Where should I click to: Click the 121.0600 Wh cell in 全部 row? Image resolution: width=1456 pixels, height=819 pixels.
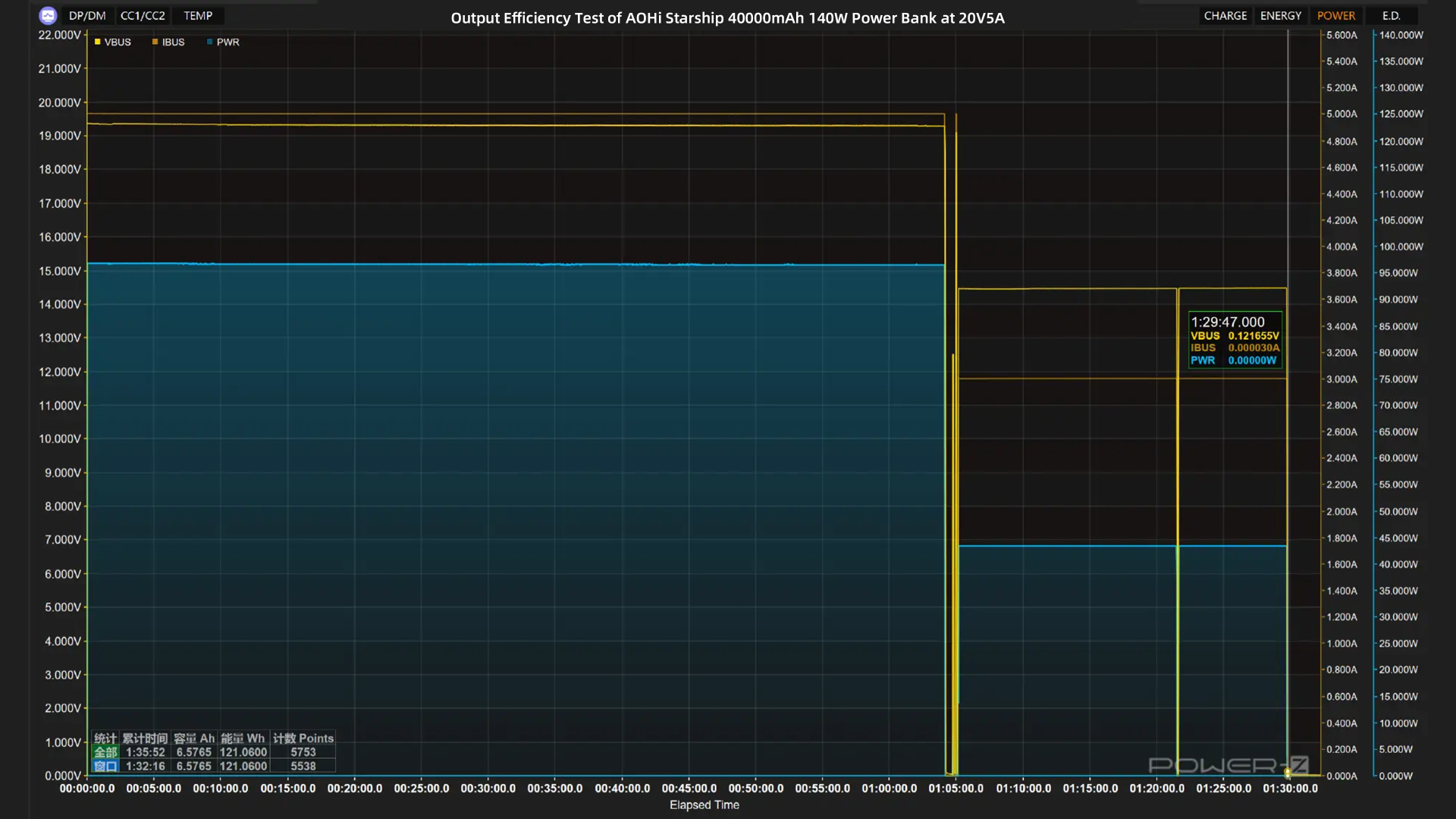tap(243, 752)
